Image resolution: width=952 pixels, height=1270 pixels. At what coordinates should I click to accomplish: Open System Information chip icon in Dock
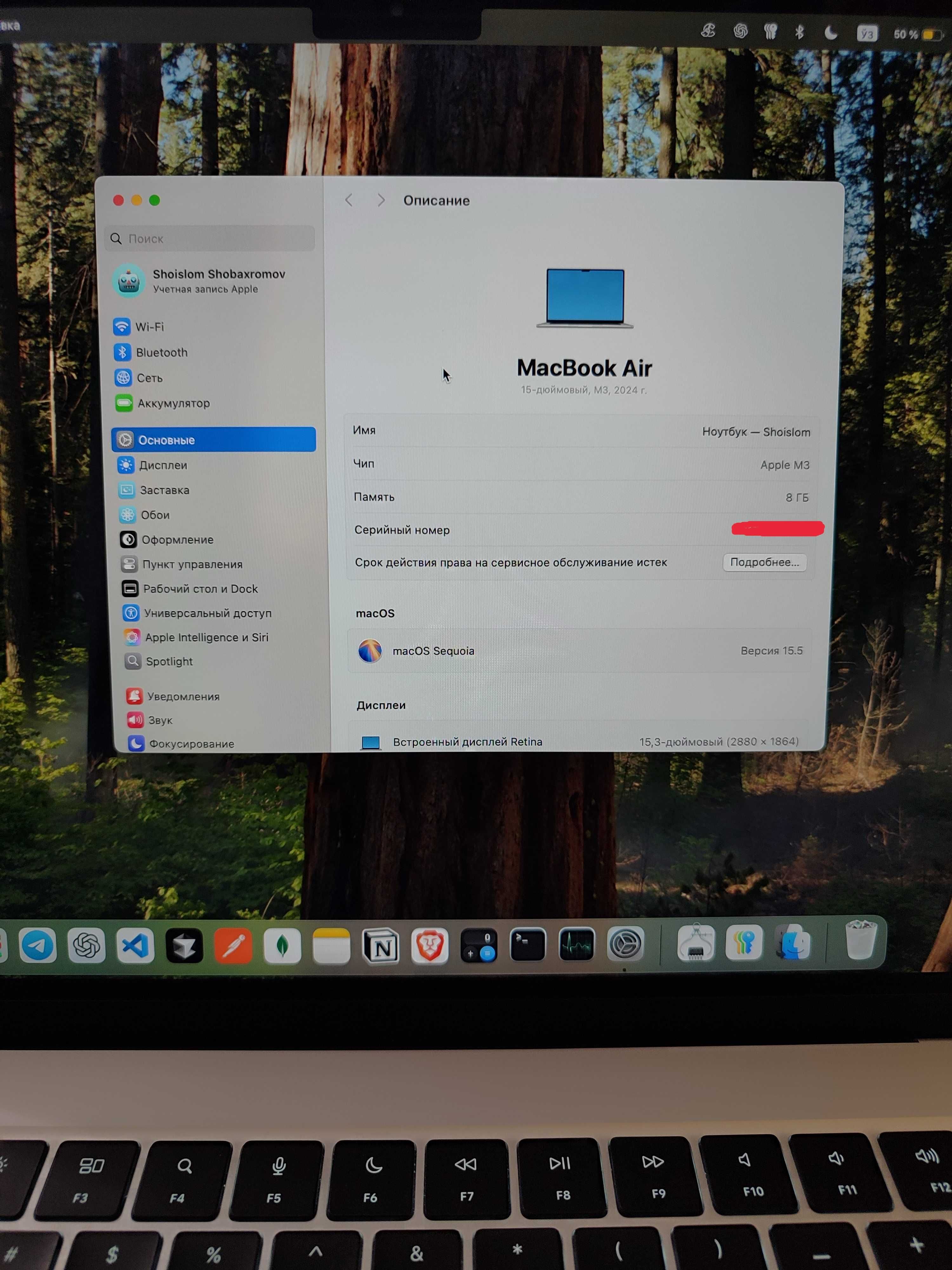696,942
